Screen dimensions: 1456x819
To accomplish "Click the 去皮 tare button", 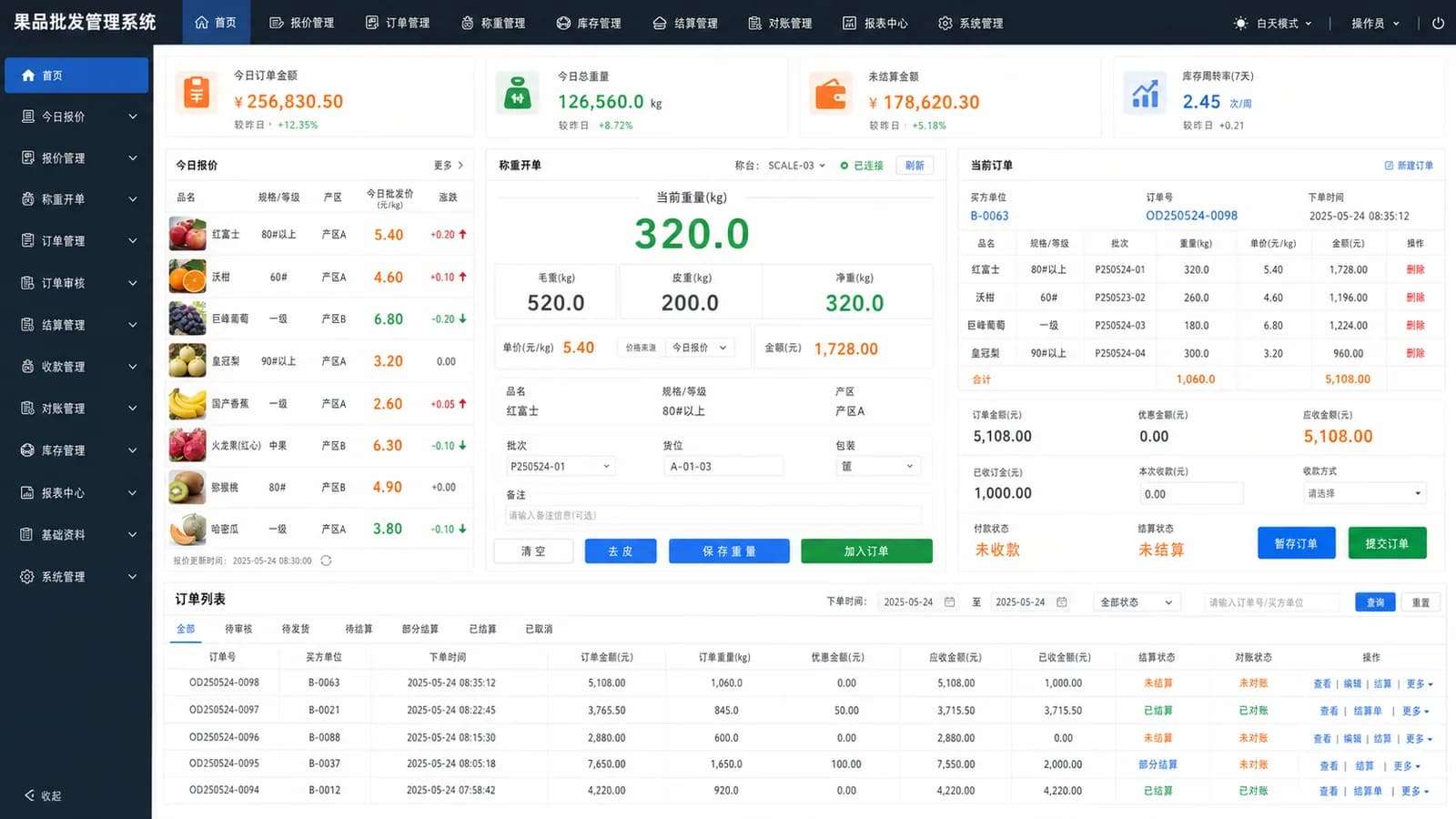I will click(621, 551).
